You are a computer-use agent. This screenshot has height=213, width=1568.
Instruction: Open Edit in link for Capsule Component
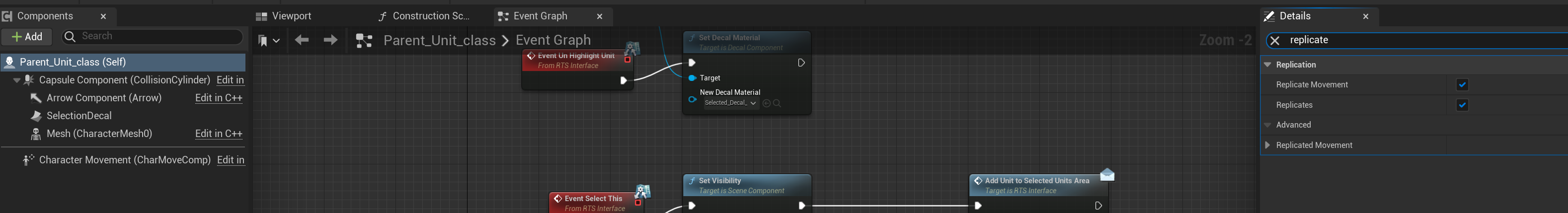230,80
